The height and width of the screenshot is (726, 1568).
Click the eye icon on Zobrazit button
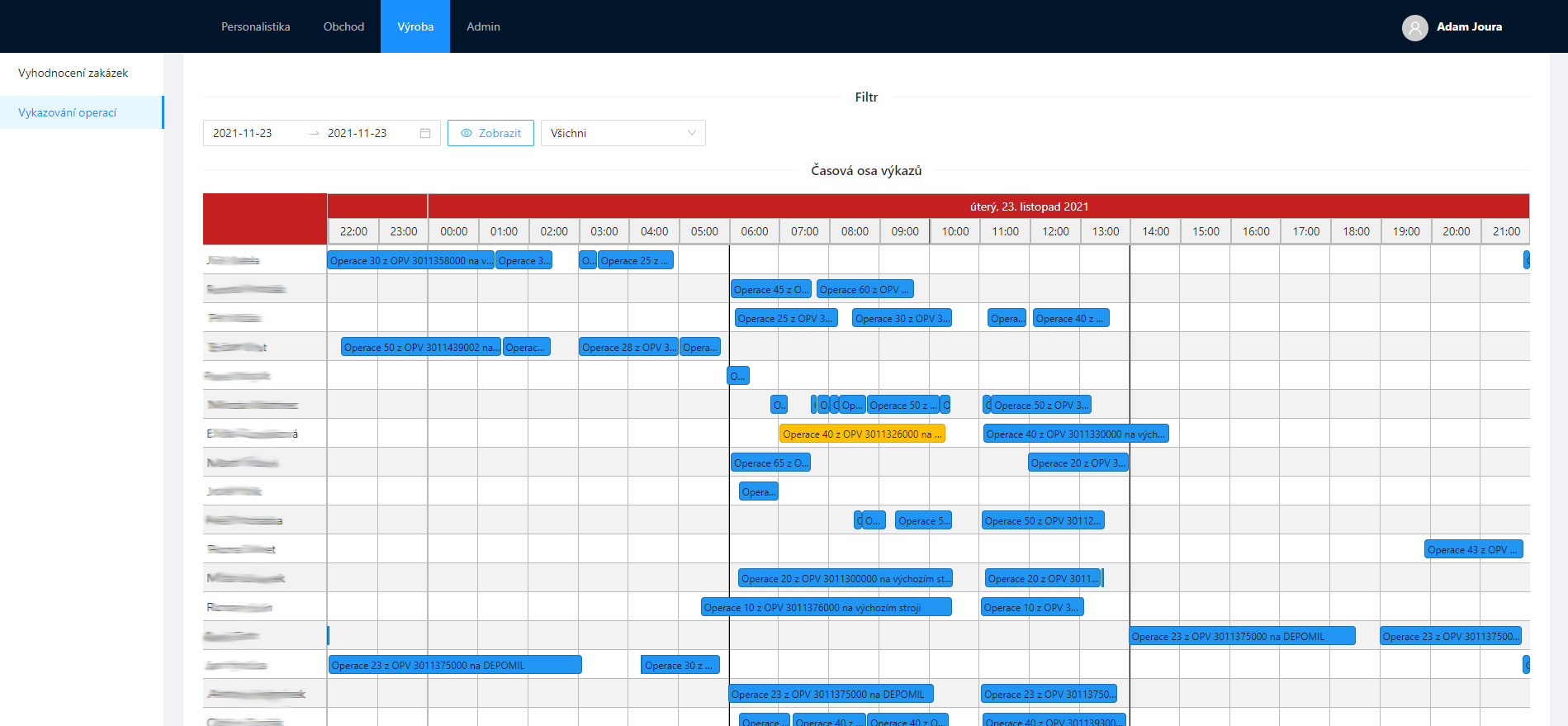(x=467, y=133)
